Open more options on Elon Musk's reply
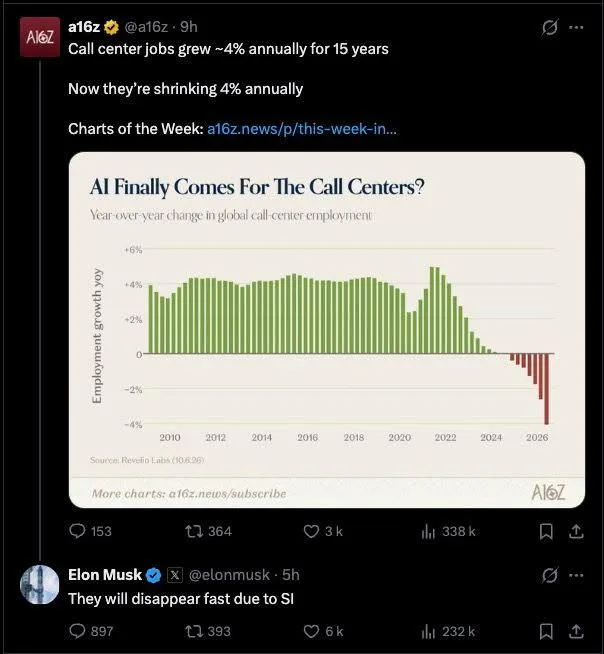 (x=576, y=576)
